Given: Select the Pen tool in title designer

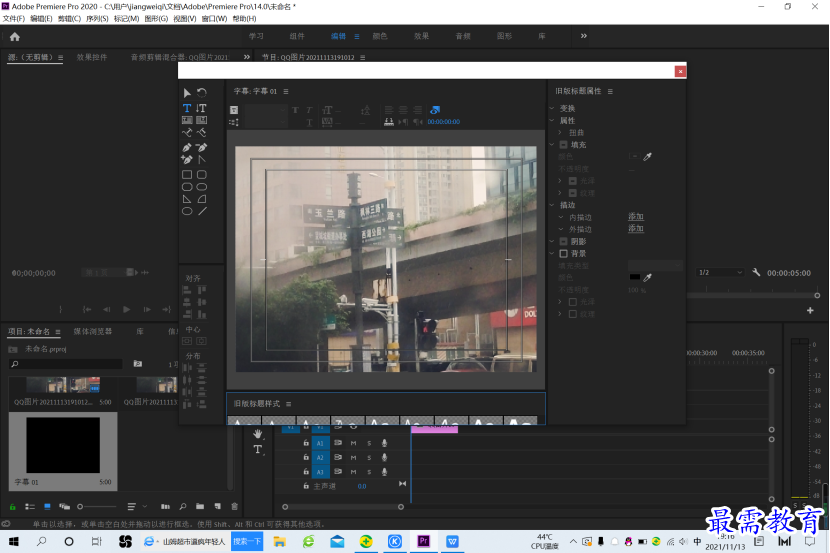Looking at the screenshot, I should [x=187, y=147].
